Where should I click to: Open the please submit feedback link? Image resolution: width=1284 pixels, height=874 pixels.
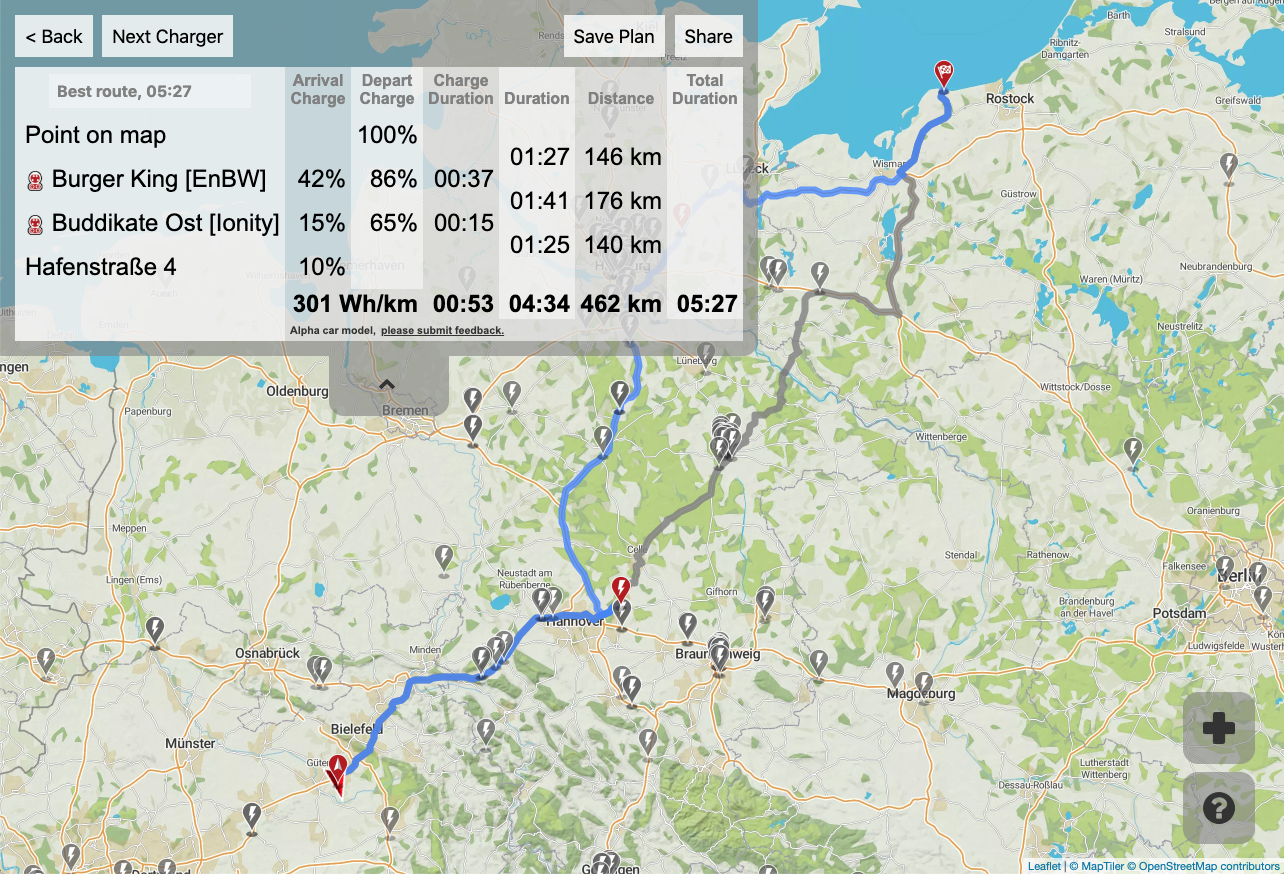[x=442, y=330]
